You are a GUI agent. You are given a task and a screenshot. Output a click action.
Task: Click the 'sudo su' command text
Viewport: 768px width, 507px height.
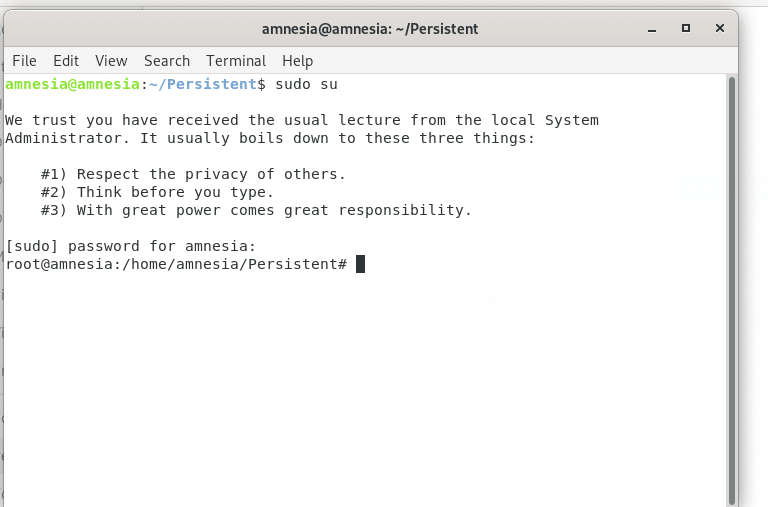point(306,84)
